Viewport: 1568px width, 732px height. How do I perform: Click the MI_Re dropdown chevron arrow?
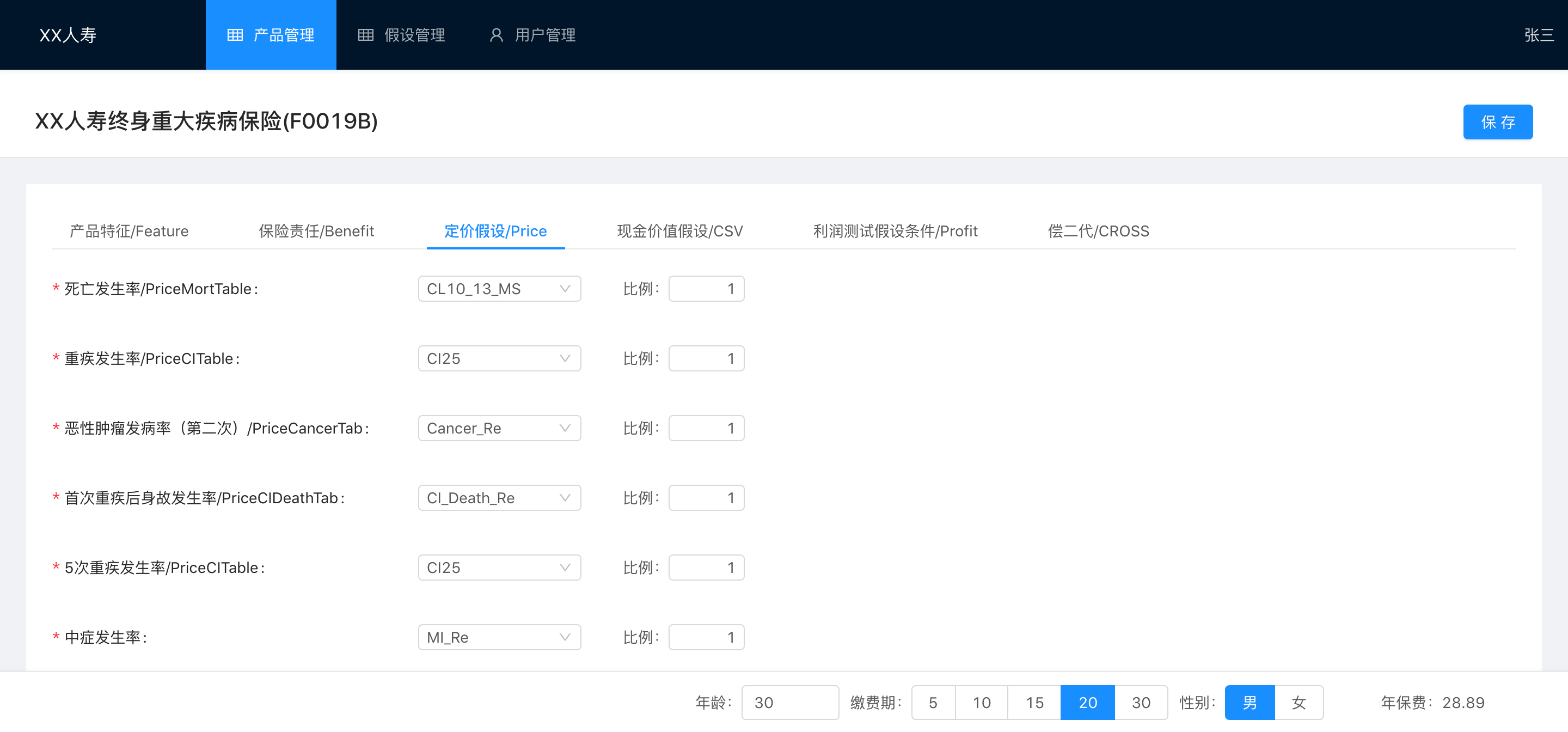point(565,638)
